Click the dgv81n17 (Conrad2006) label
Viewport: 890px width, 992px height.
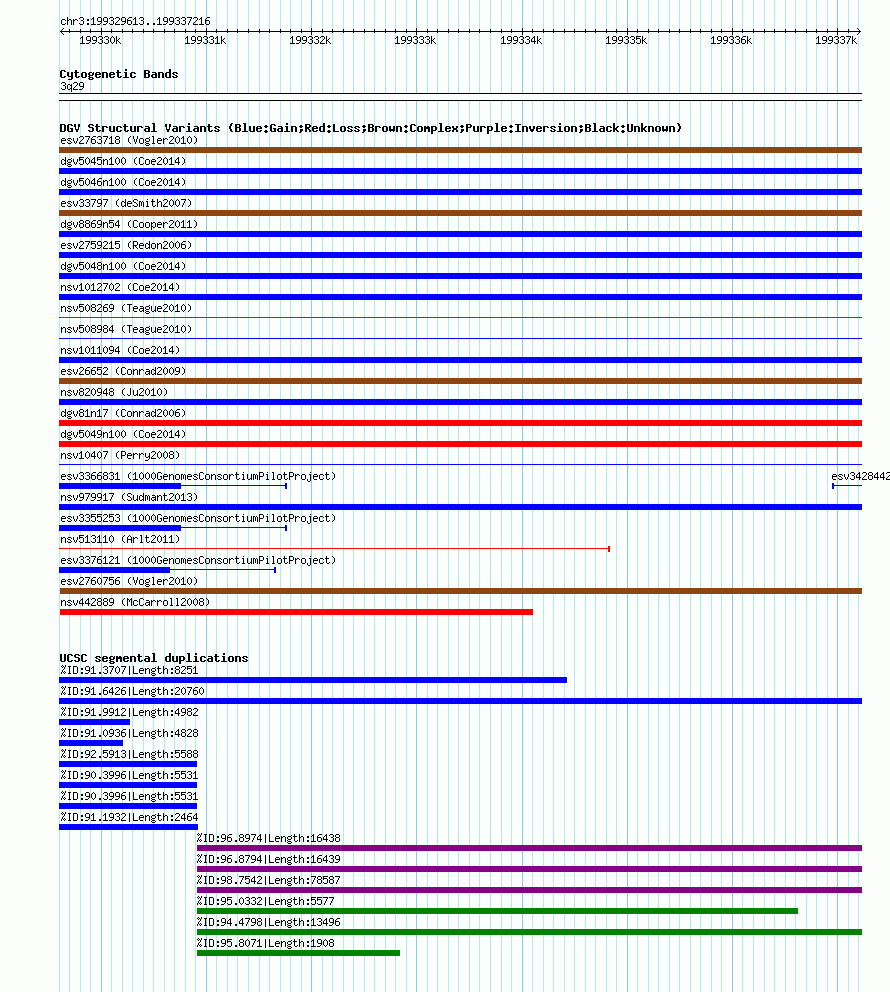pos(123,413)
